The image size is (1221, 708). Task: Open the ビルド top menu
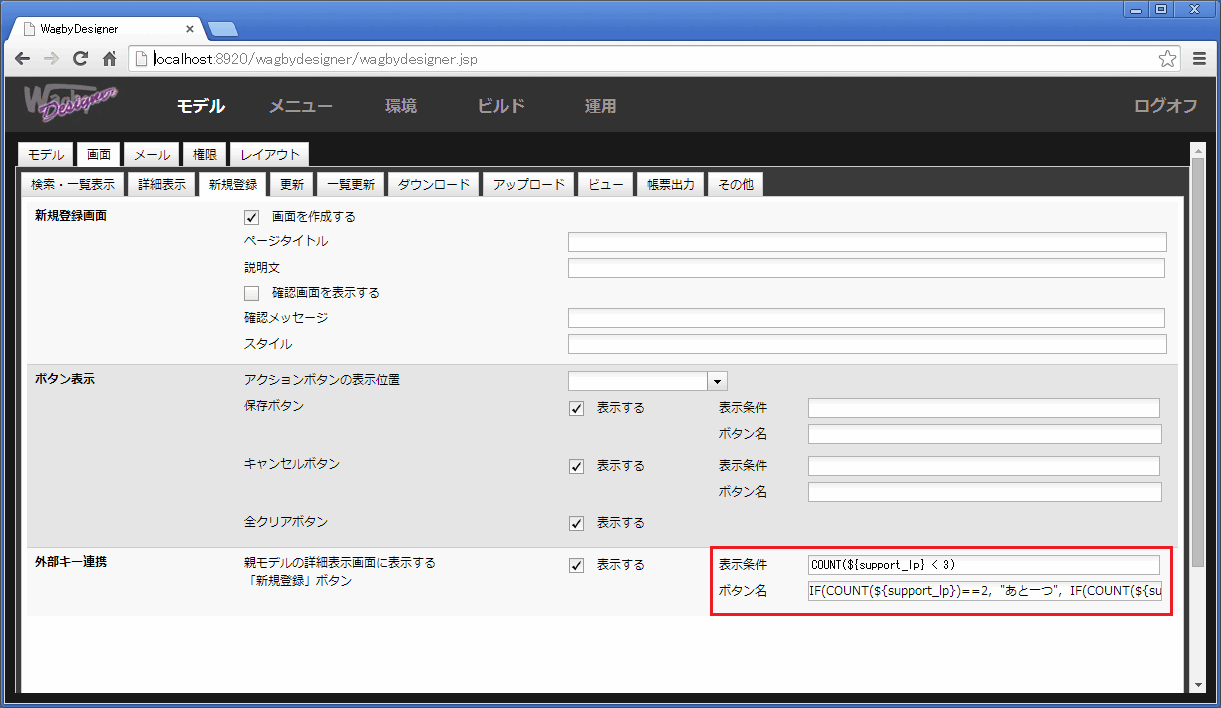pyautogui.click(x=501, y=106)
